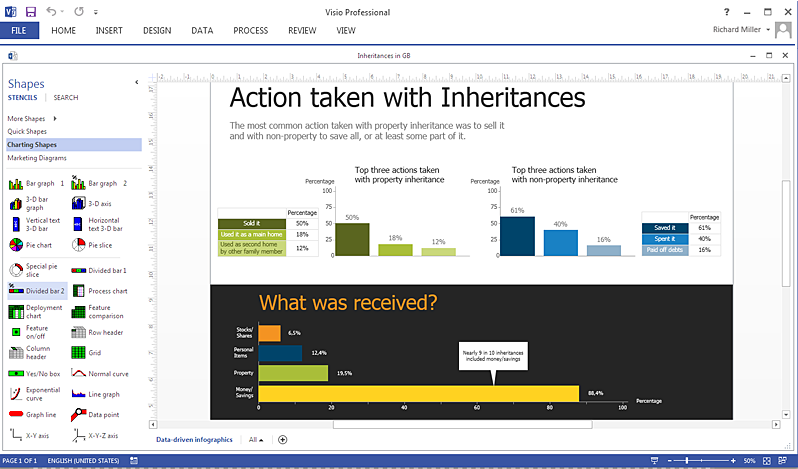
Task: Open Customize Quick Access Toolbar dropdown
Action: point(96,12)
